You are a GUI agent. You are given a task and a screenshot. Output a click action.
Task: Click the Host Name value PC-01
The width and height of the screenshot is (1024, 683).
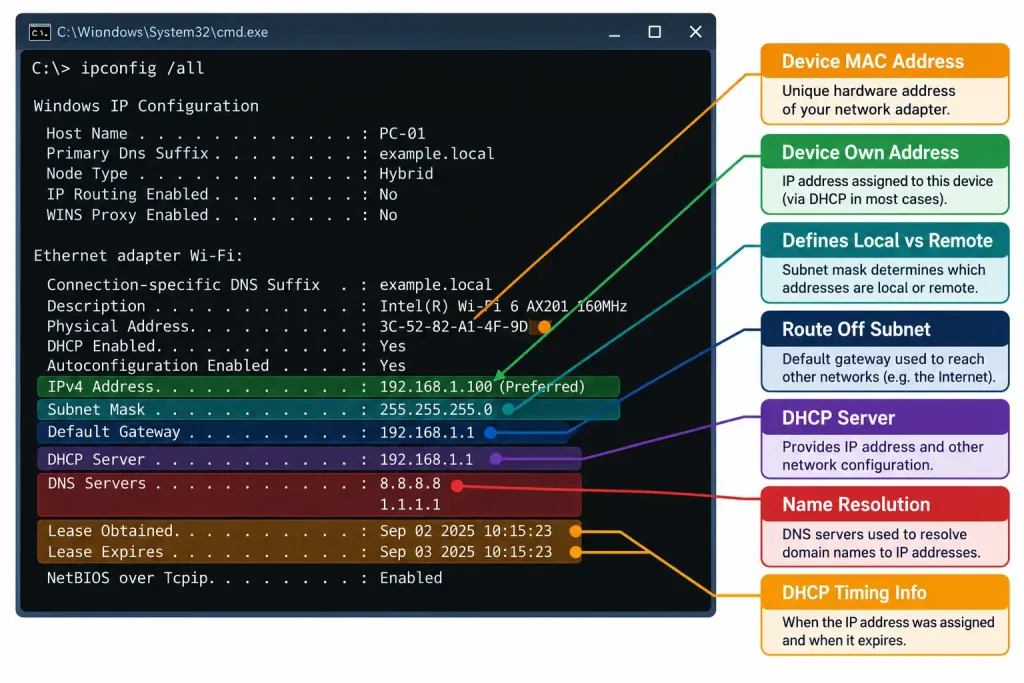point(402,133)
